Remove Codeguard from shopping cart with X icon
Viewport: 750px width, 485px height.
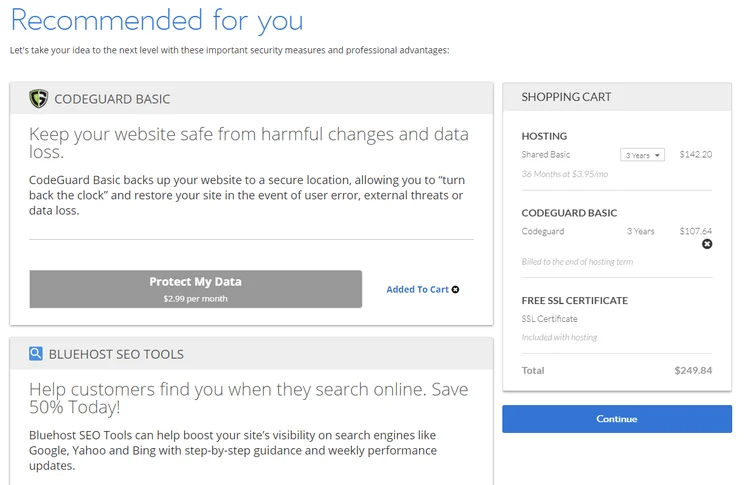707,244
